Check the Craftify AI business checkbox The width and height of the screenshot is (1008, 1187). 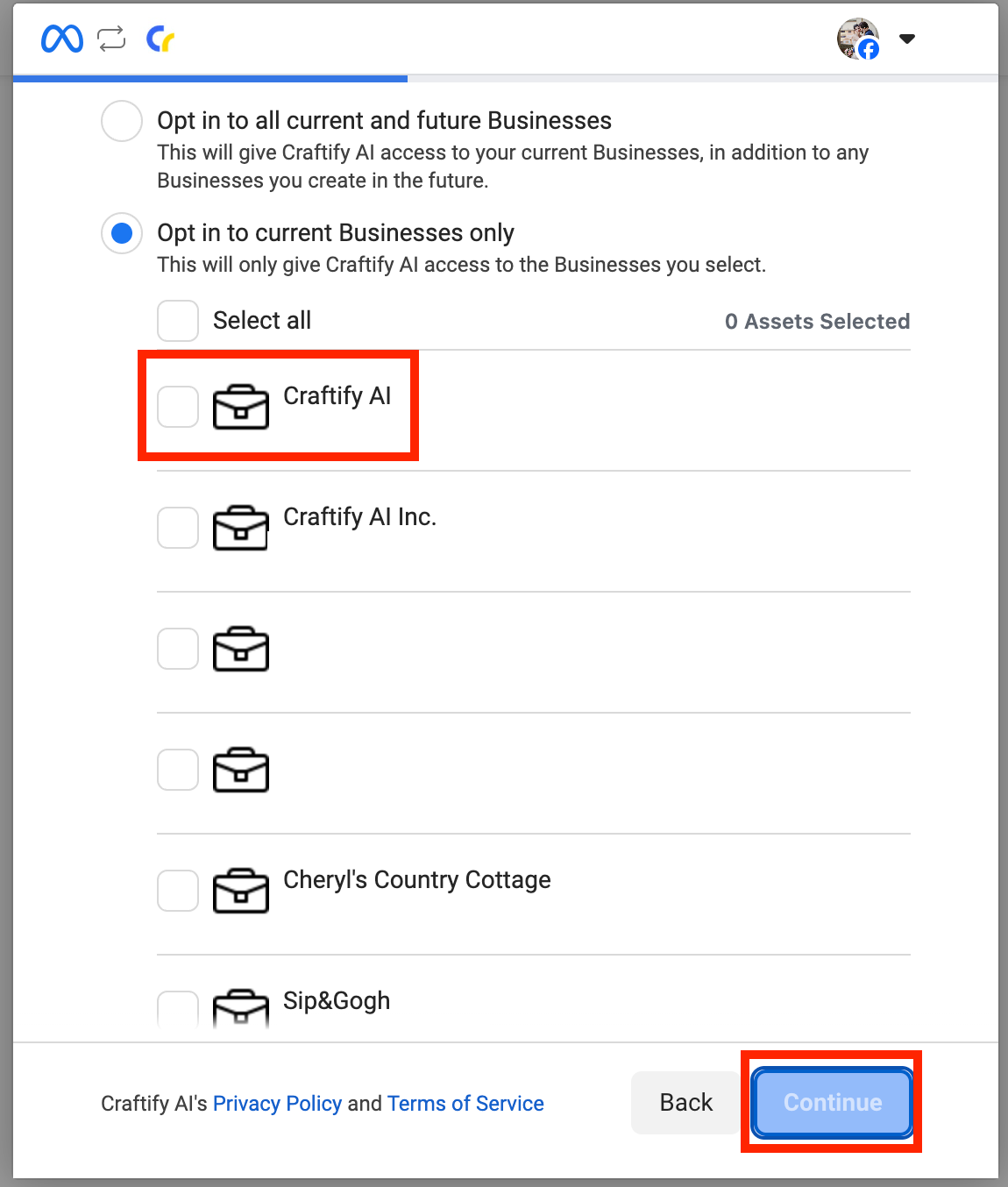(178, 407)
